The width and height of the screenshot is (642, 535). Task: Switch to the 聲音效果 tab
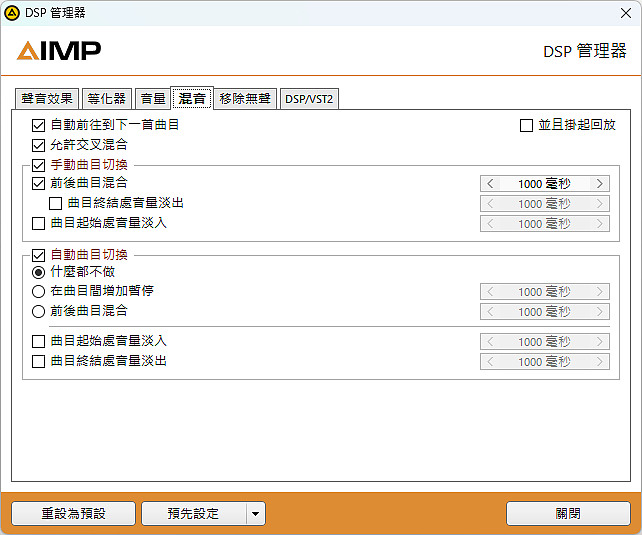(x=47, y=99)
